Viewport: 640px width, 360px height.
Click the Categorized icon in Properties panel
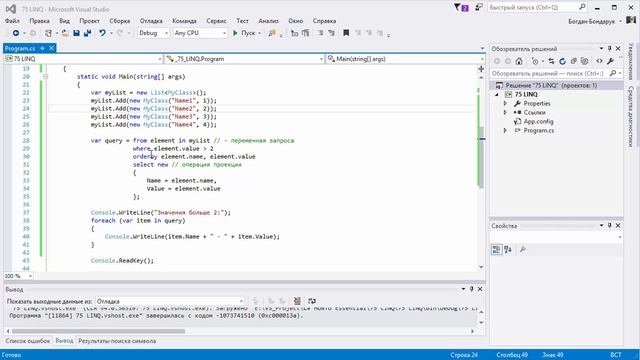pyautogui.click(x=496, y=249)
